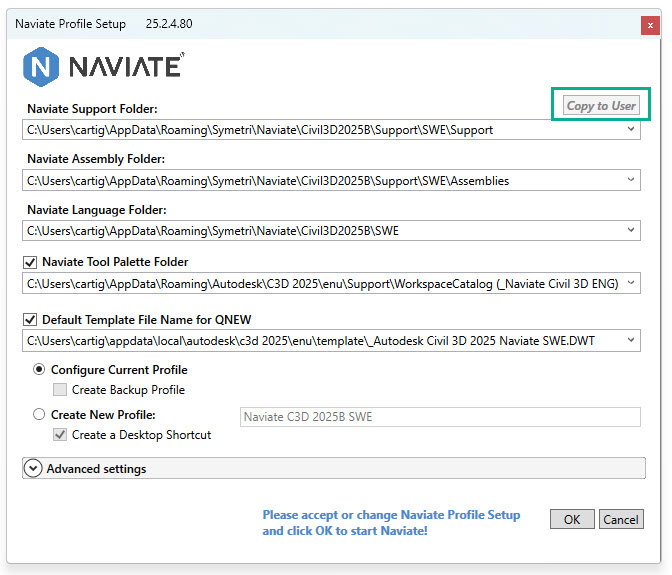Expand the Advanced settings section
This screenshot has height=575, width=672.
click(x=334, y=468)
